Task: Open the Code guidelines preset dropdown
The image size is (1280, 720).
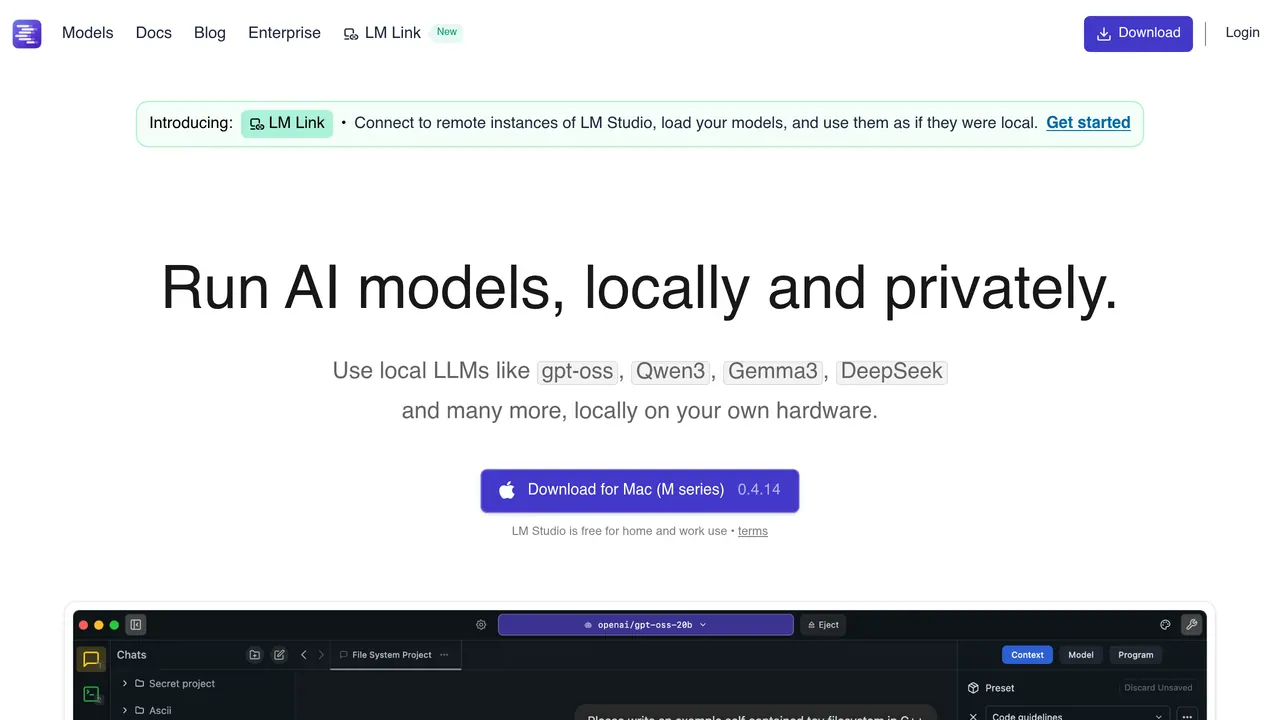Action: point(1077,715)
